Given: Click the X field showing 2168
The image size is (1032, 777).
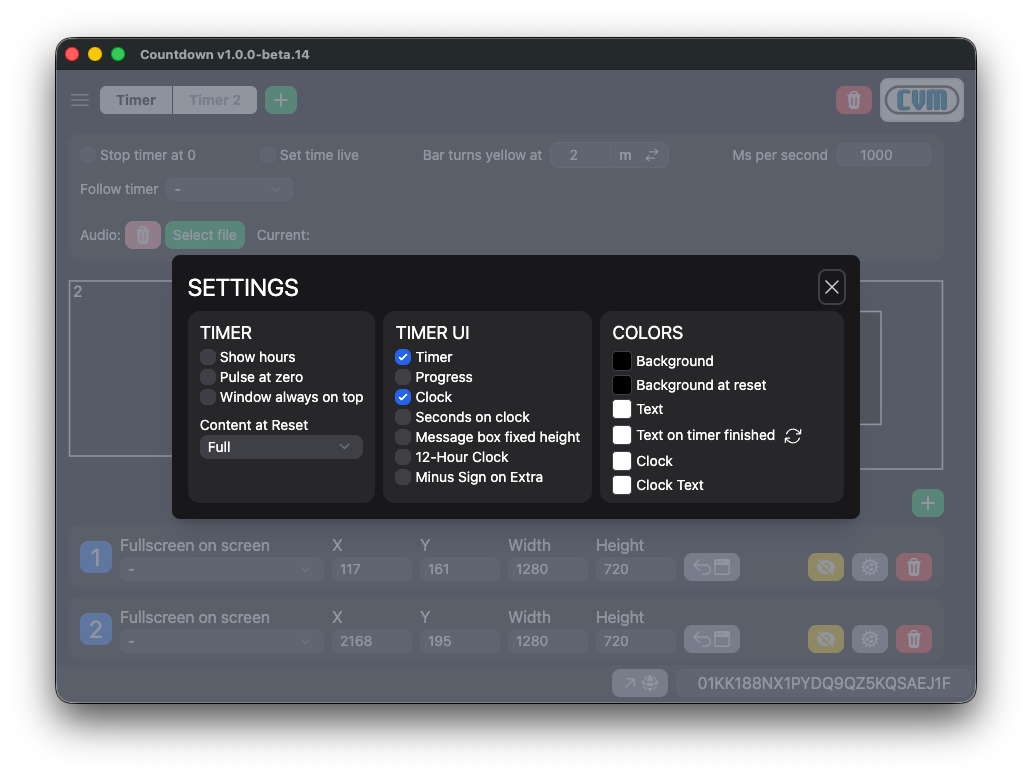Looking at the screenshot, I should tap(372, 641).
